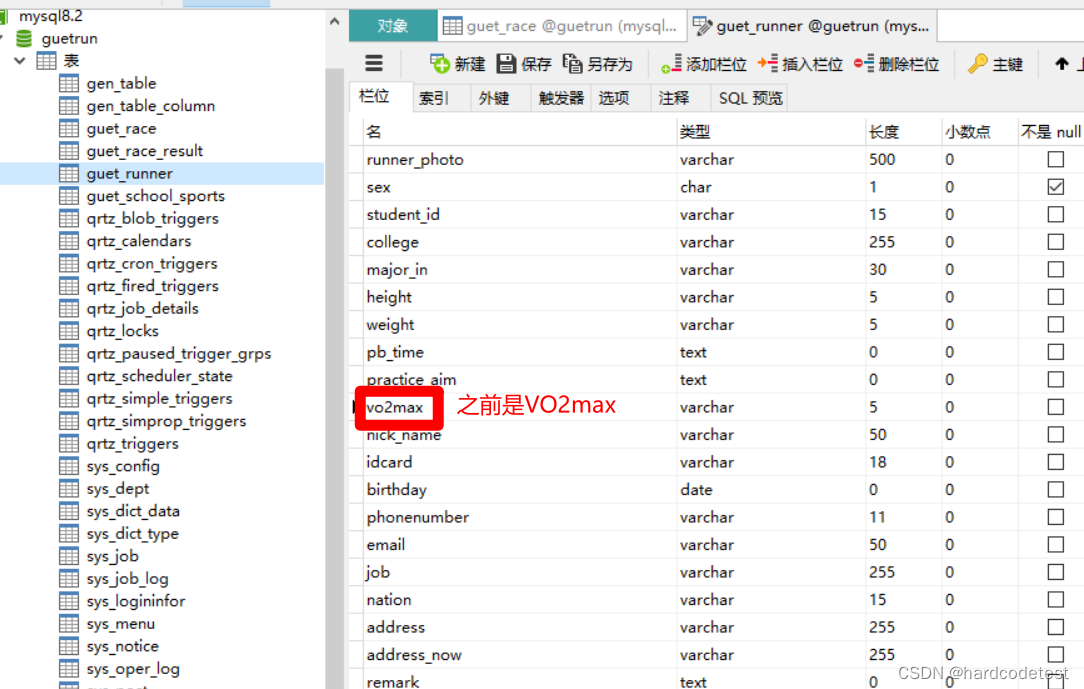
Task: Click the type cell of pb_time row
Action: tap(771, 352)
